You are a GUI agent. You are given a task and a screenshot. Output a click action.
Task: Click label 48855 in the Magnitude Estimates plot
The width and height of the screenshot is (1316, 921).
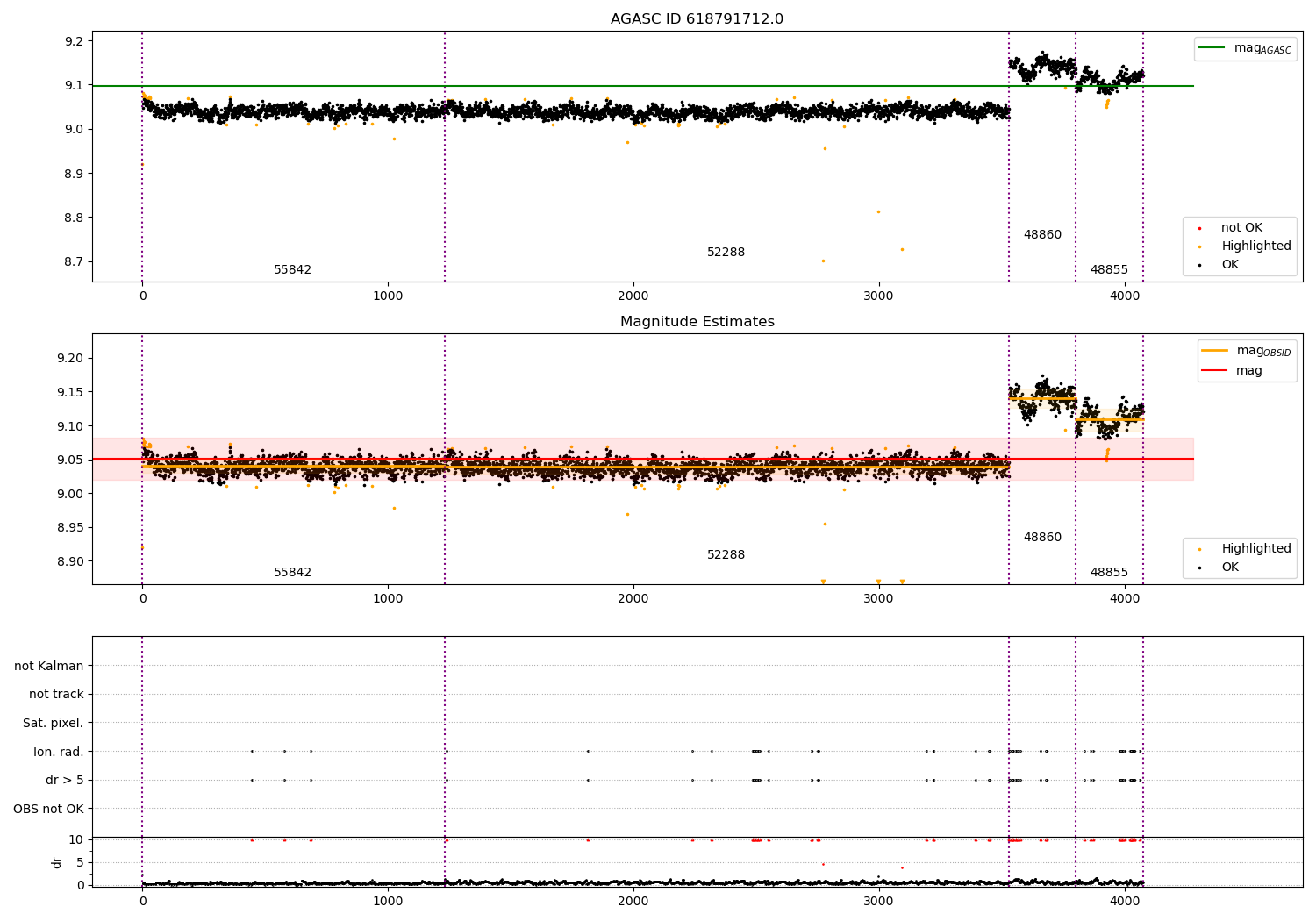tap(1109, 573)
